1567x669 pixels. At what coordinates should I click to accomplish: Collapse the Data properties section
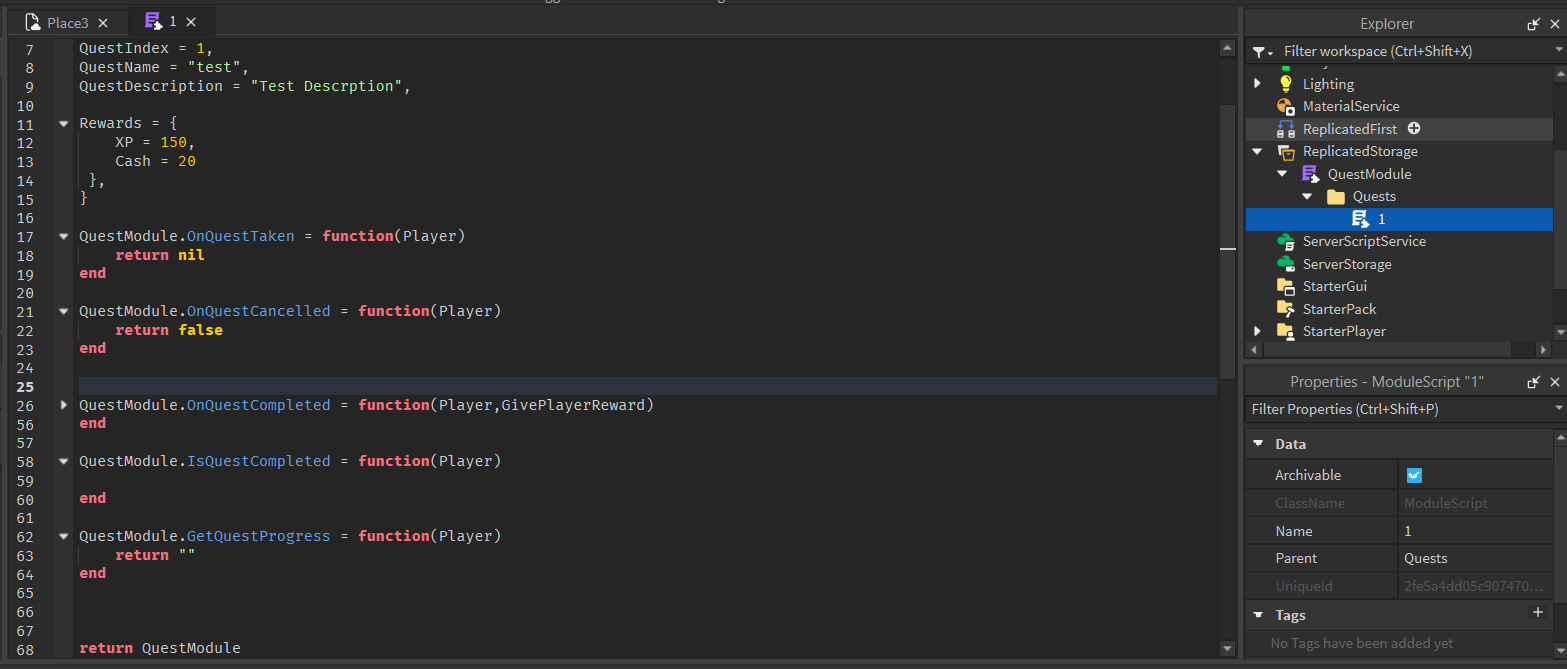click(x=1258, y=444)
